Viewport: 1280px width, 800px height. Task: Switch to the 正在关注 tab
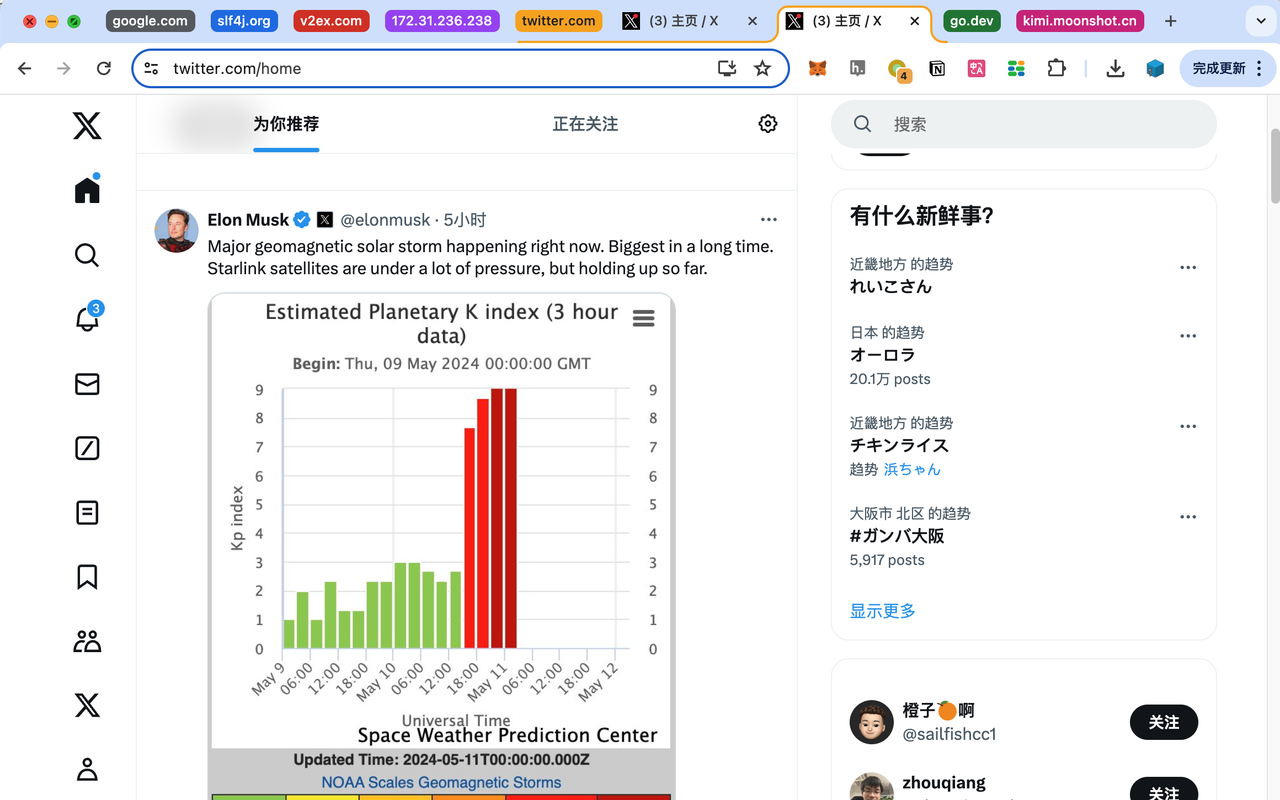[x=585, y=123]
